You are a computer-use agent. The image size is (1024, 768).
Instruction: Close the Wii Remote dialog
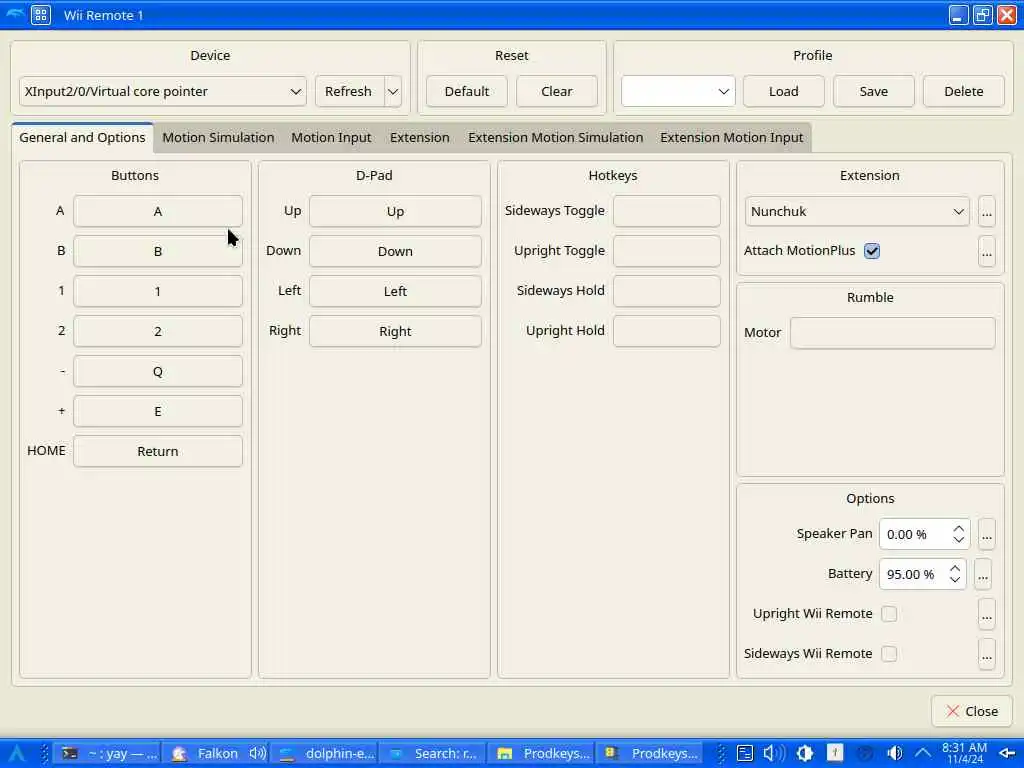click(972, 711)
